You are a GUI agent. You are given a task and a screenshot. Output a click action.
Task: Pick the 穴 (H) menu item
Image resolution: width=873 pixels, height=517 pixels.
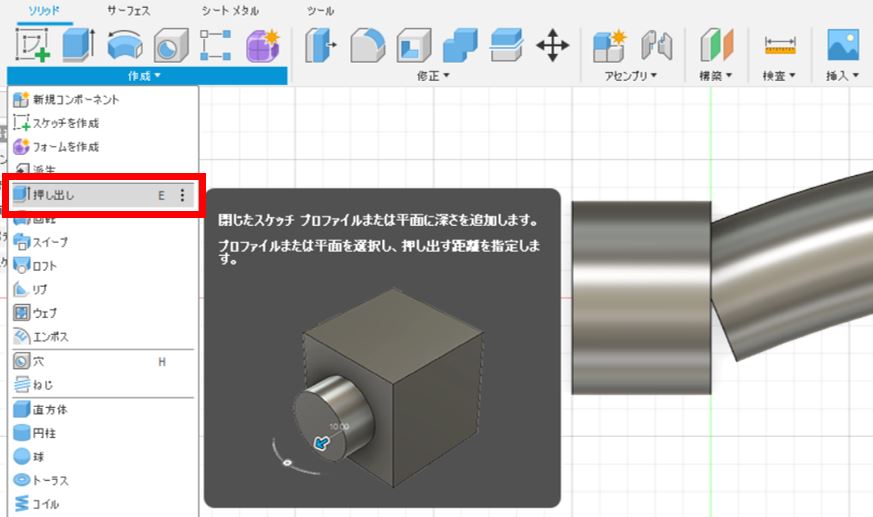[103, 362]
